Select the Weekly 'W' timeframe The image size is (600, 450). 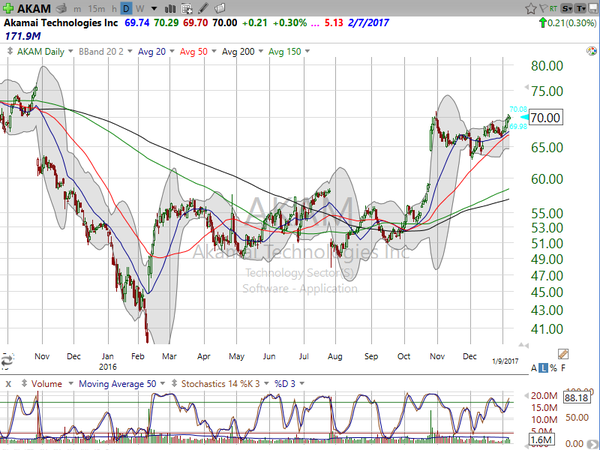tap(140, 8)
